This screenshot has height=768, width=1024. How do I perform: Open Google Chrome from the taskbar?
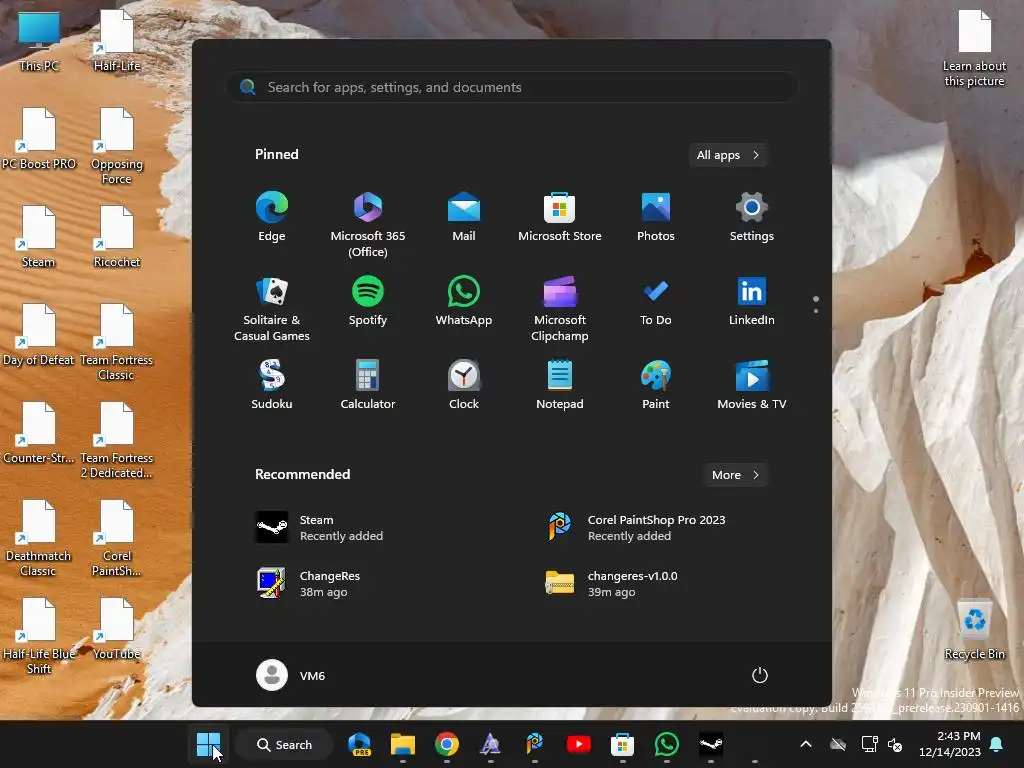pyautogui.click(x=447, y=744)
